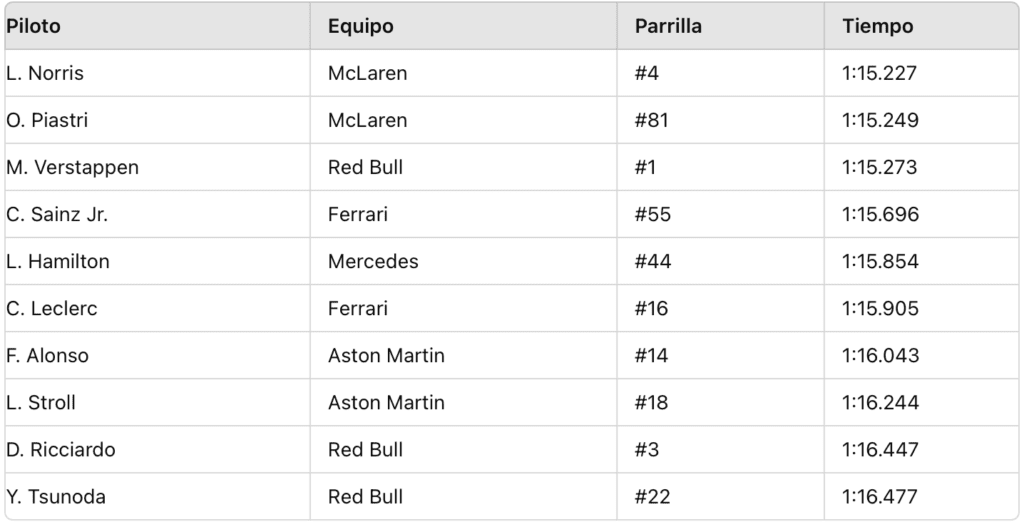
Task: Click the Mercedes team cell
Action: (373, 261)
